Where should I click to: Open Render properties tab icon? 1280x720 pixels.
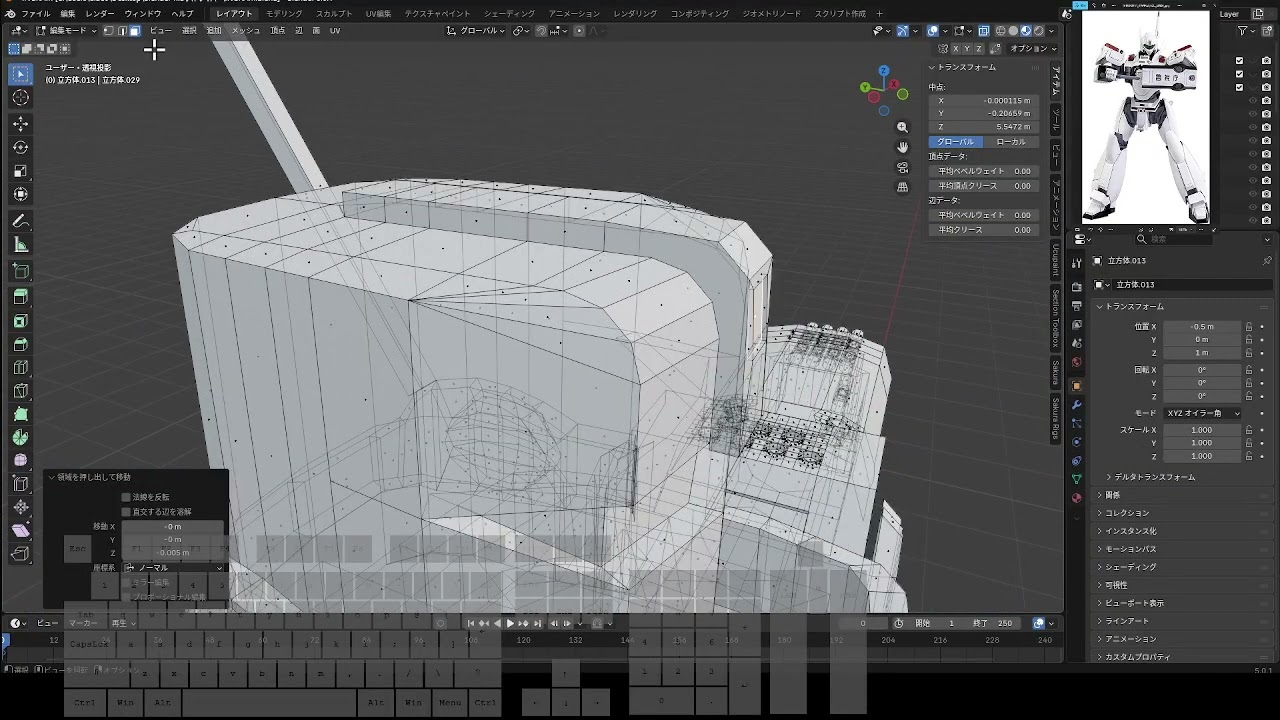[x=1076, y=287]
